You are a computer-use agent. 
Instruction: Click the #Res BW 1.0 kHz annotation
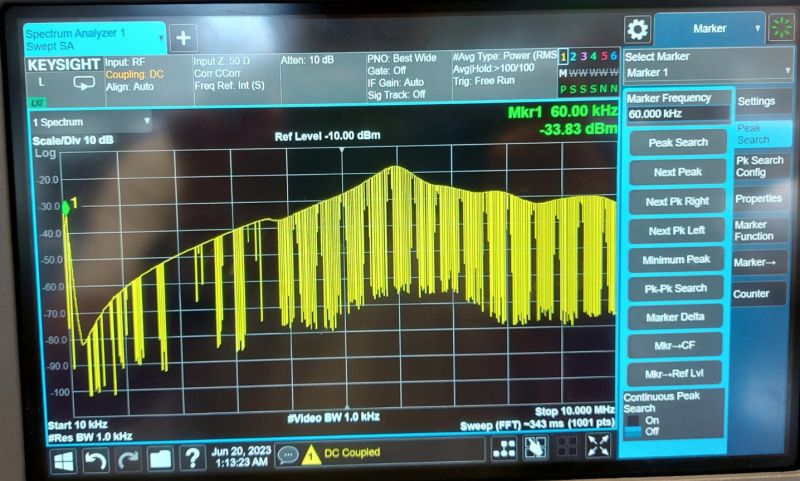pos(90,437)
